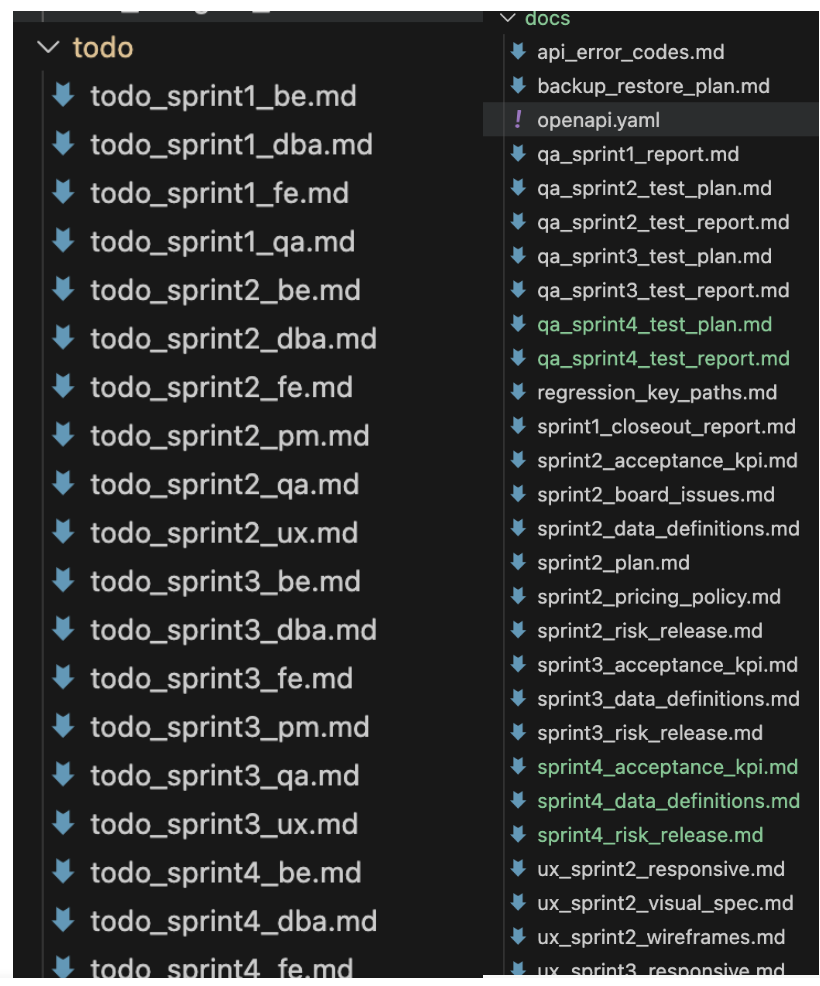Open backup_restore_plan.md document
The height and width of the screenshot is (986, 820).
pos(653,86)
